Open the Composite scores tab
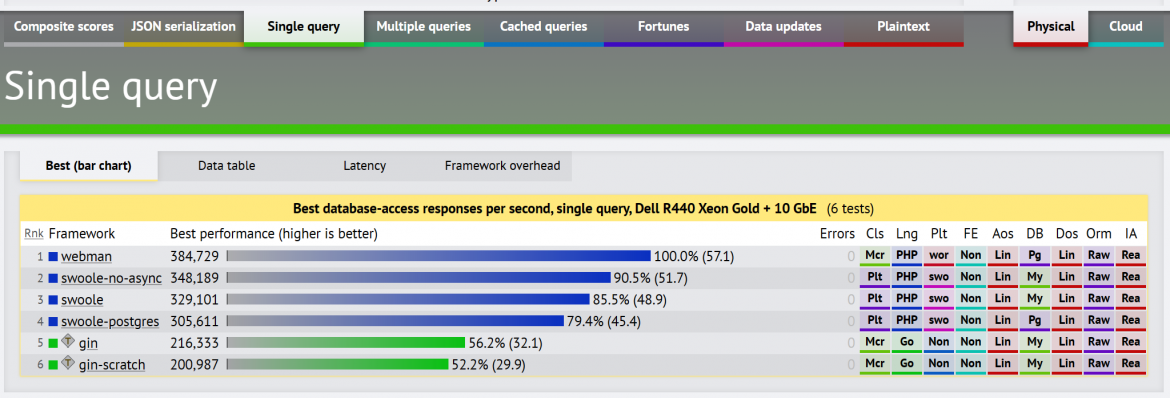Viewport: 1170px width, 398px height. tap(64, 28)
